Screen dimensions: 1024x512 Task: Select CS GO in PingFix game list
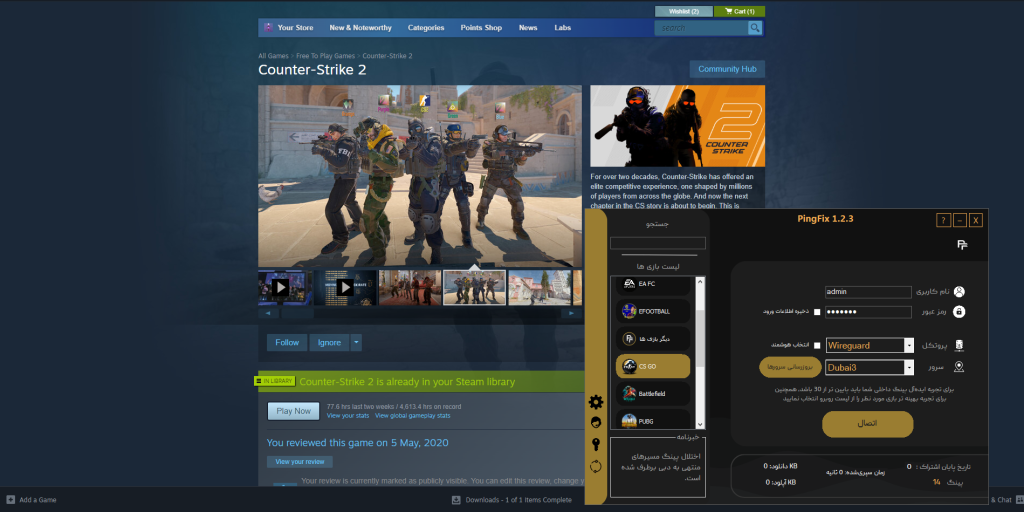pos(653,366)
